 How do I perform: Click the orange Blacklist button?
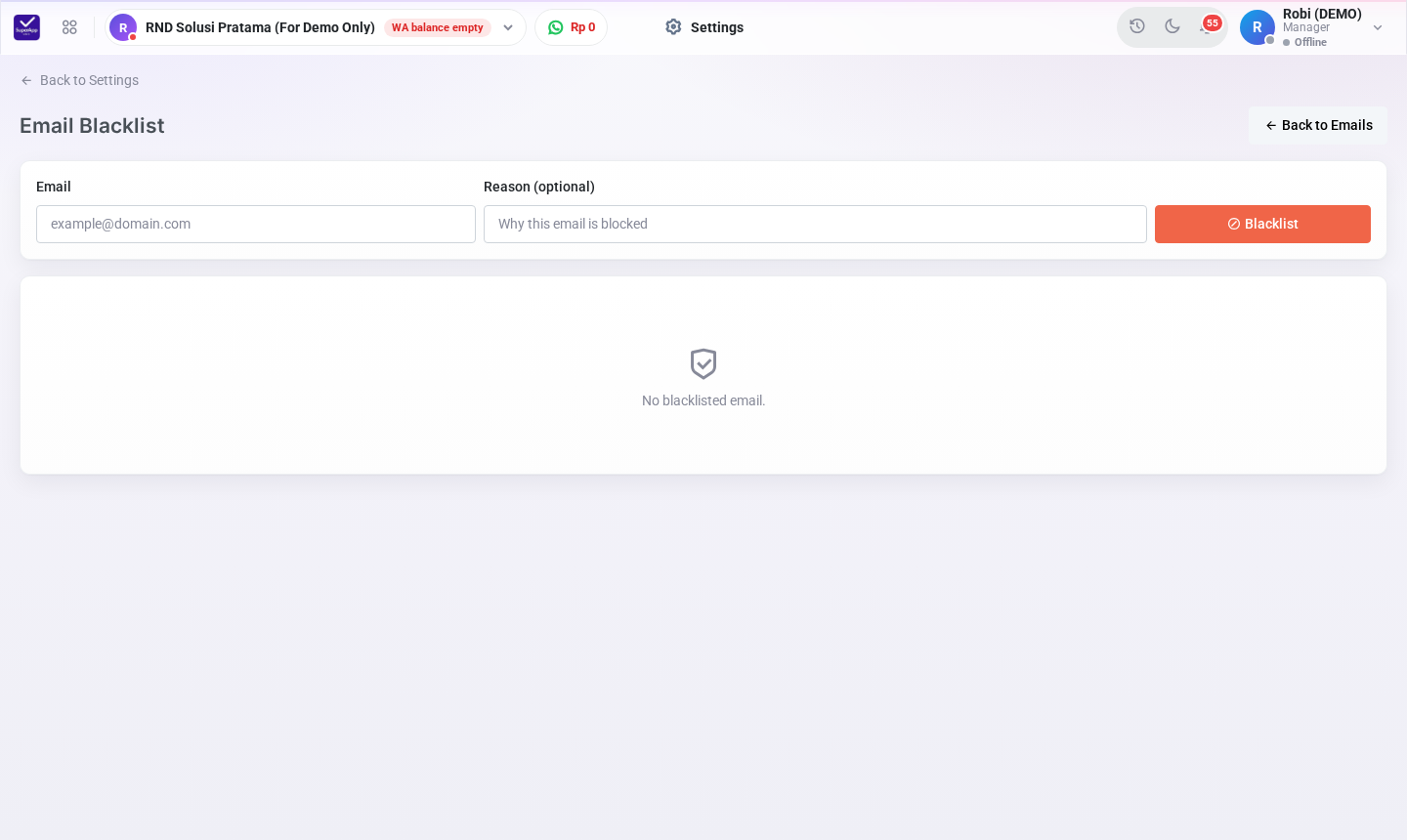pos(1262,224)
